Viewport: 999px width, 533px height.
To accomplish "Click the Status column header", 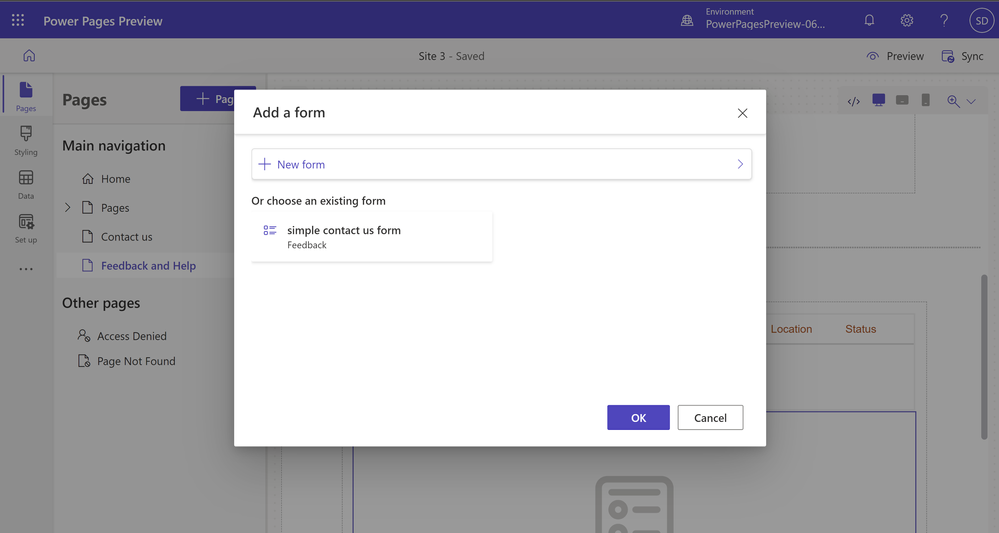I will coord(861,329).
